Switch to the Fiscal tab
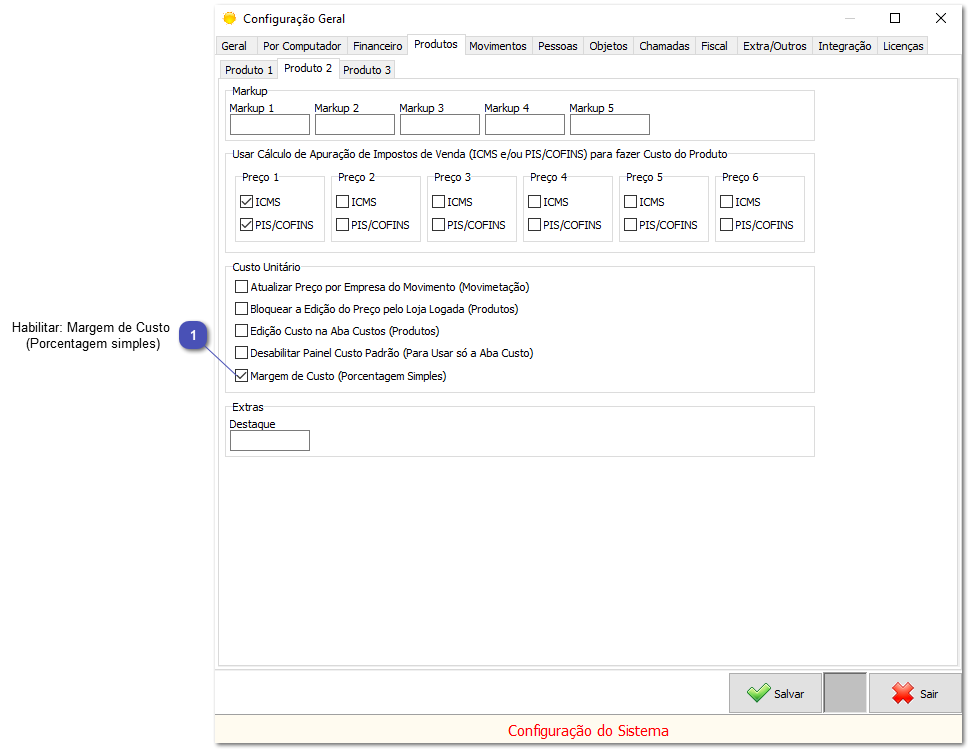 point(714,45)
